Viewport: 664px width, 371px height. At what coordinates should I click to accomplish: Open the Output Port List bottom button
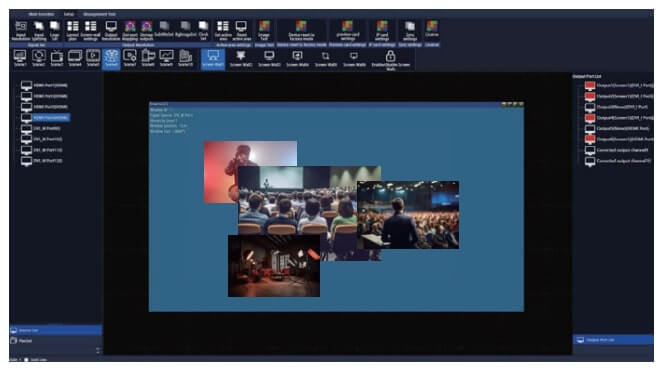613,340
